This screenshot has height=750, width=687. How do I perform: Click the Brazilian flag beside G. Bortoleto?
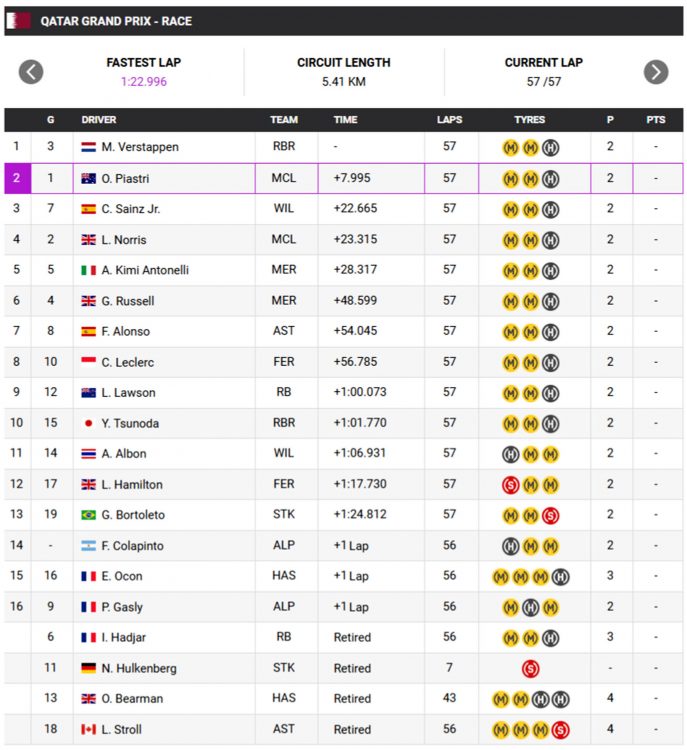(89, 515)
